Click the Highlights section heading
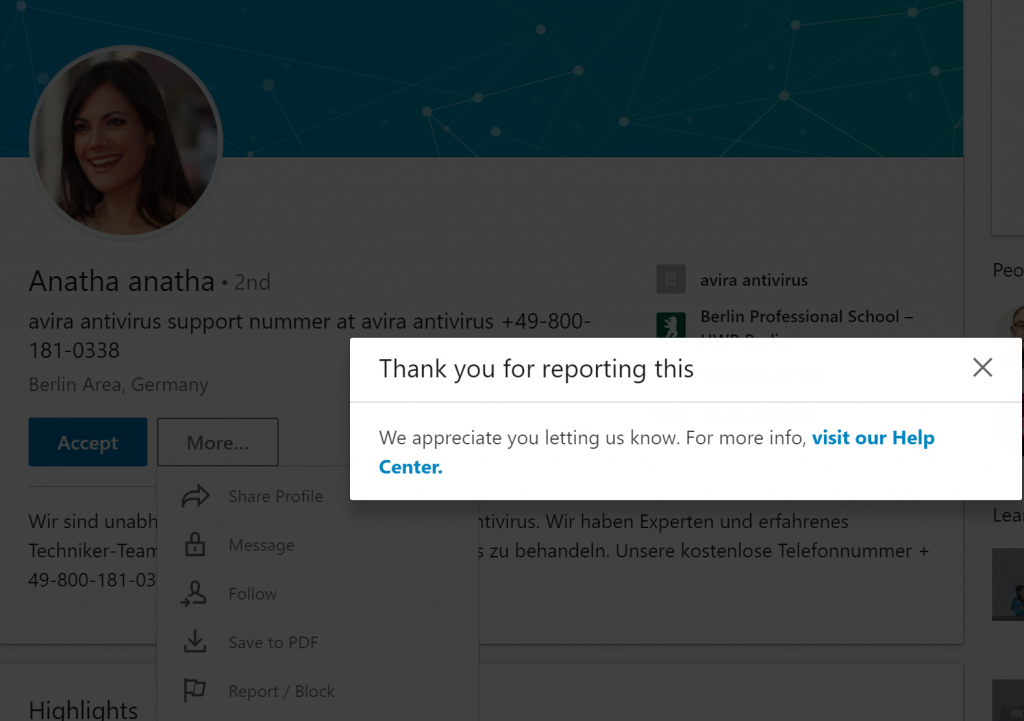The height and width of the screenshot is (721, 1024). [83, 708]
